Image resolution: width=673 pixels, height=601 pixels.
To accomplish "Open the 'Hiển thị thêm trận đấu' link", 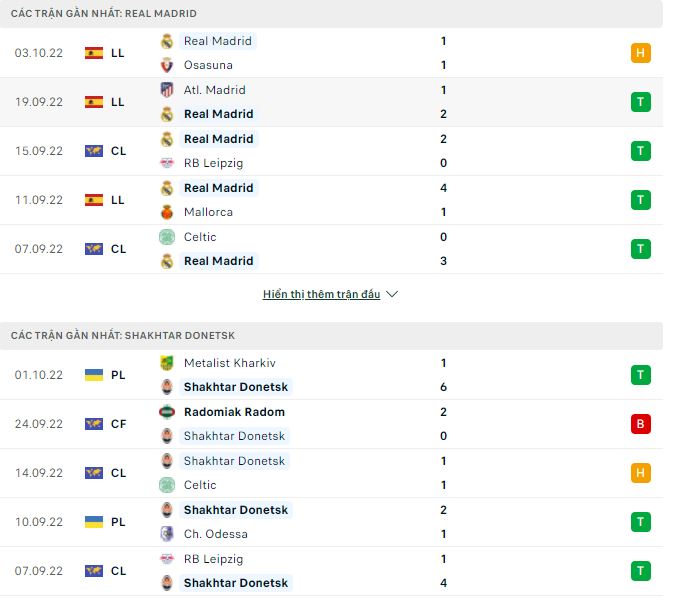I will [x=321, y=295].
